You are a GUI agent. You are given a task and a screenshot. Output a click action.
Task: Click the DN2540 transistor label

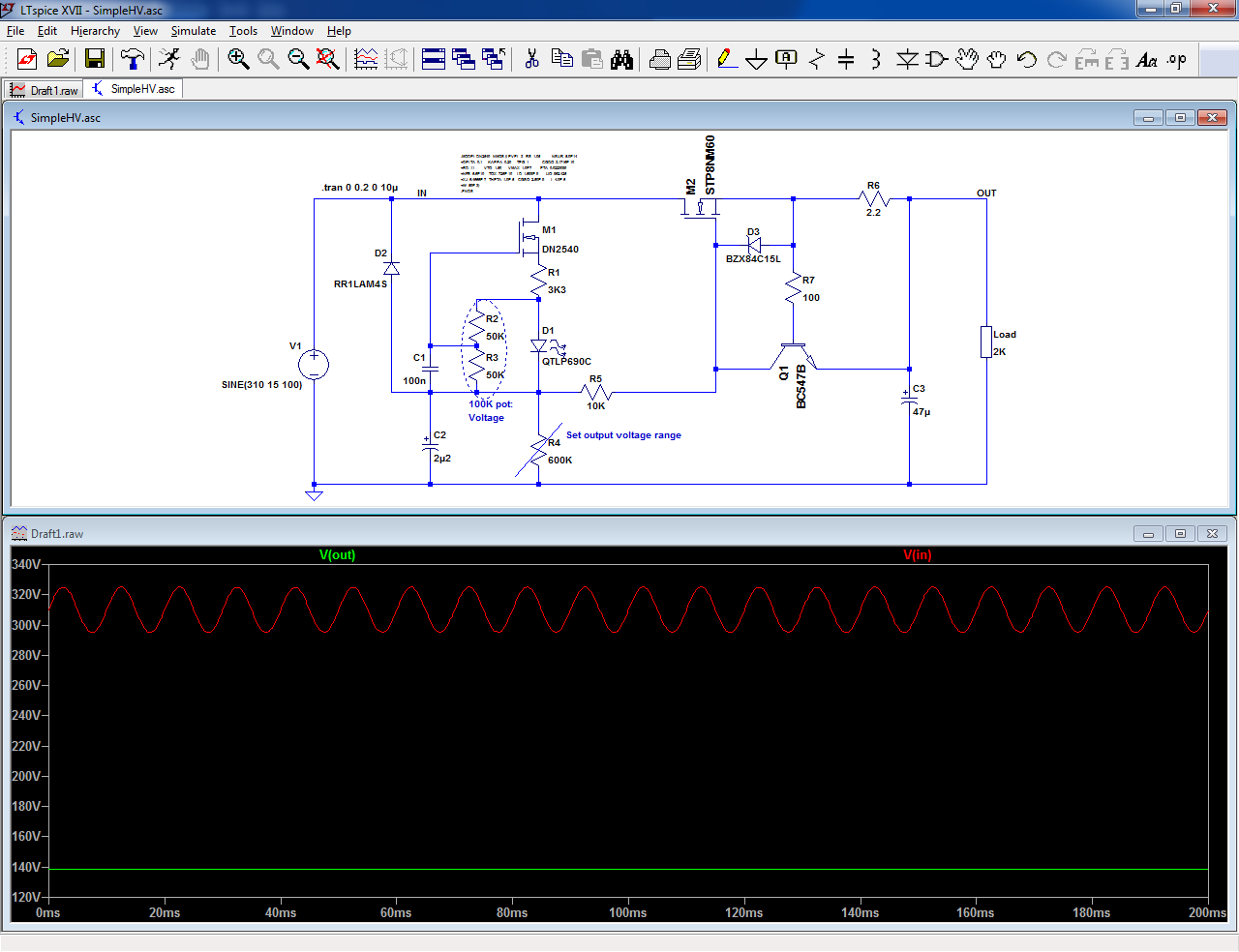(x=560, y=250)
